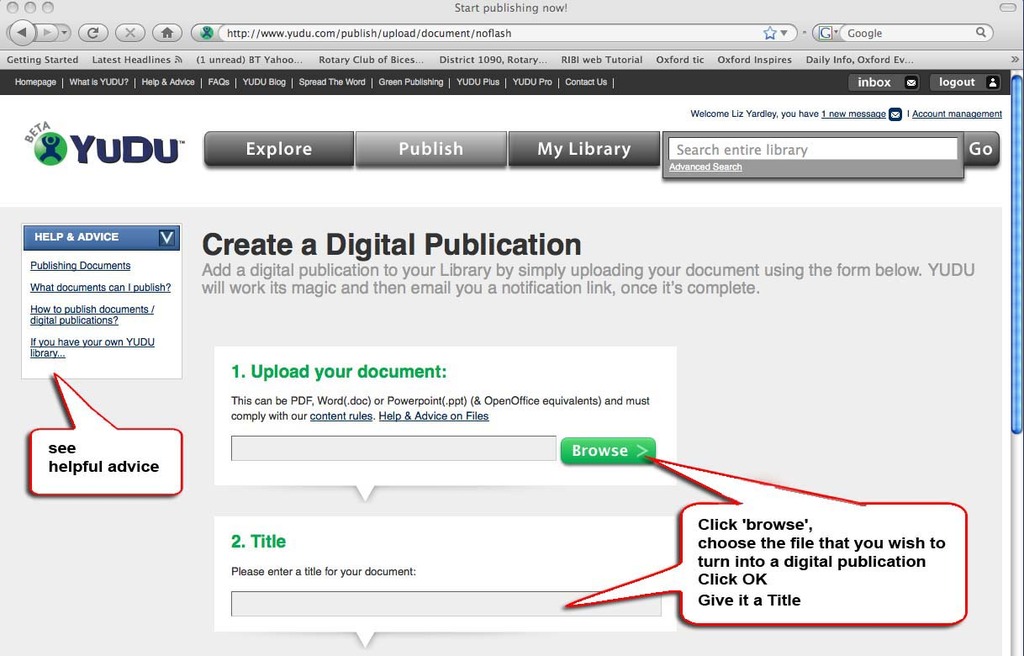Open Spread The Word link
1024x656 pixels.
tap(332, 82)
